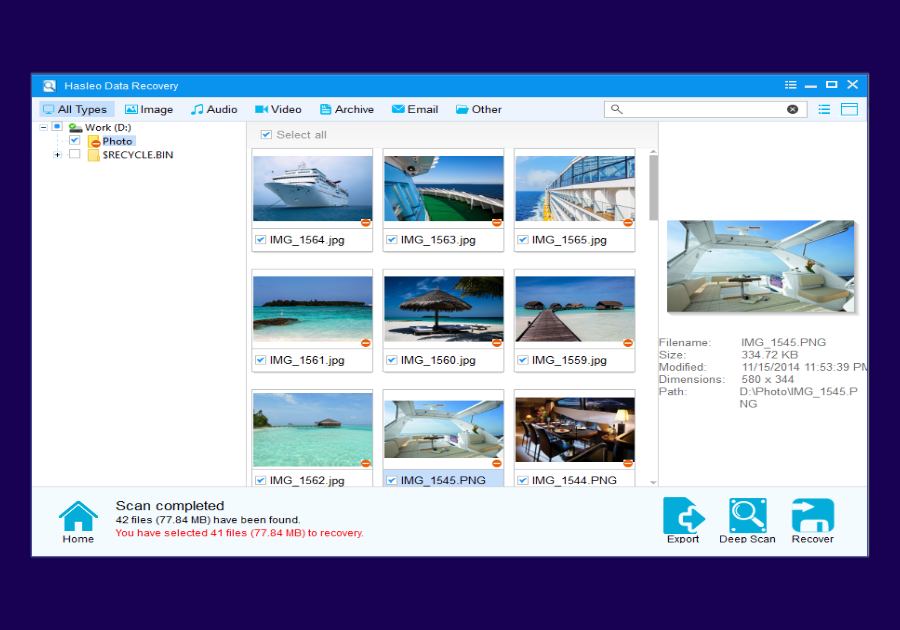Start a Deep Scan

[x=747, y=512]
